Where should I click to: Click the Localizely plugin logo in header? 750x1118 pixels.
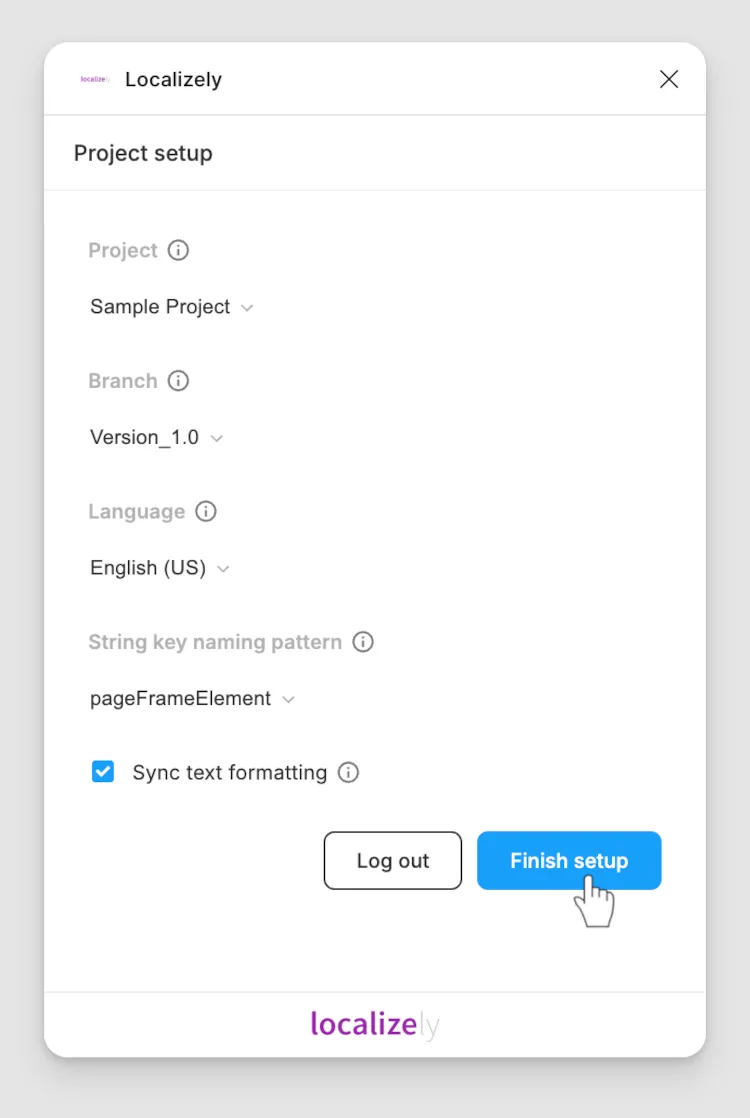point(95,79)
